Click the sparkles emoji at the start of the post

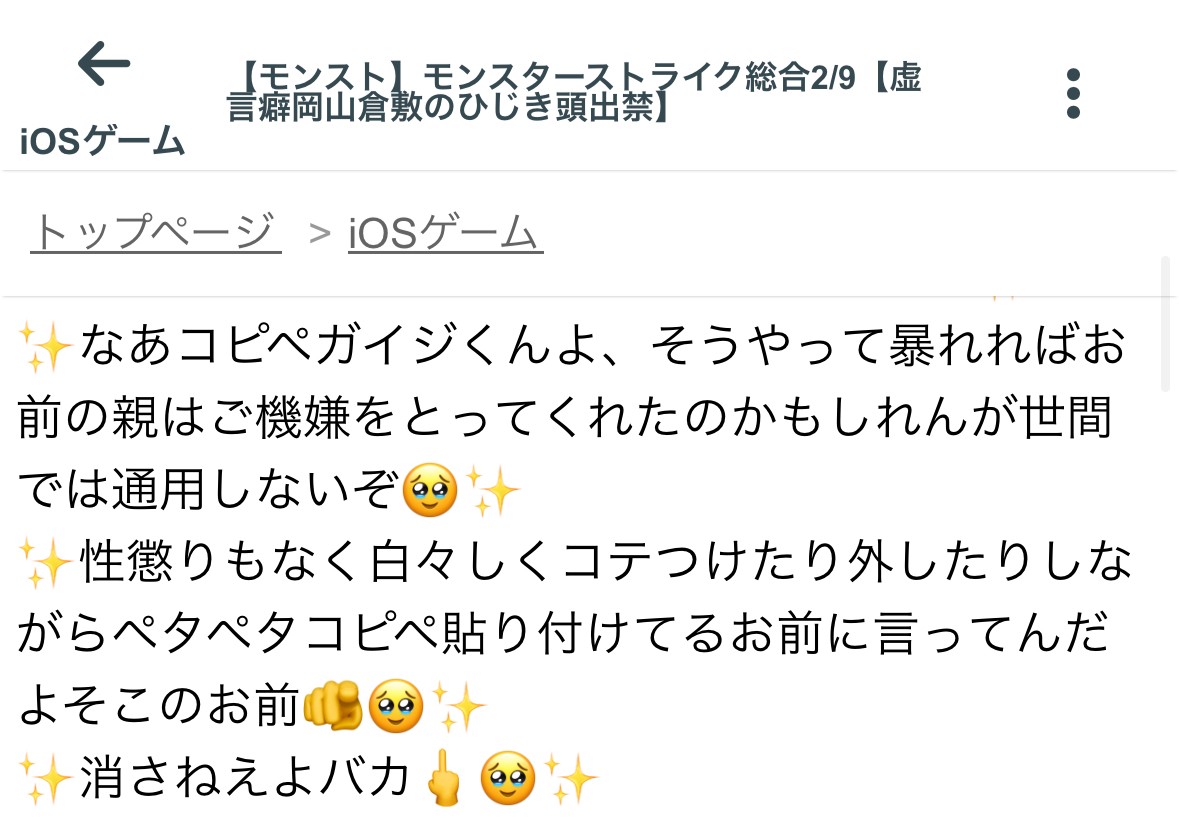45,347
